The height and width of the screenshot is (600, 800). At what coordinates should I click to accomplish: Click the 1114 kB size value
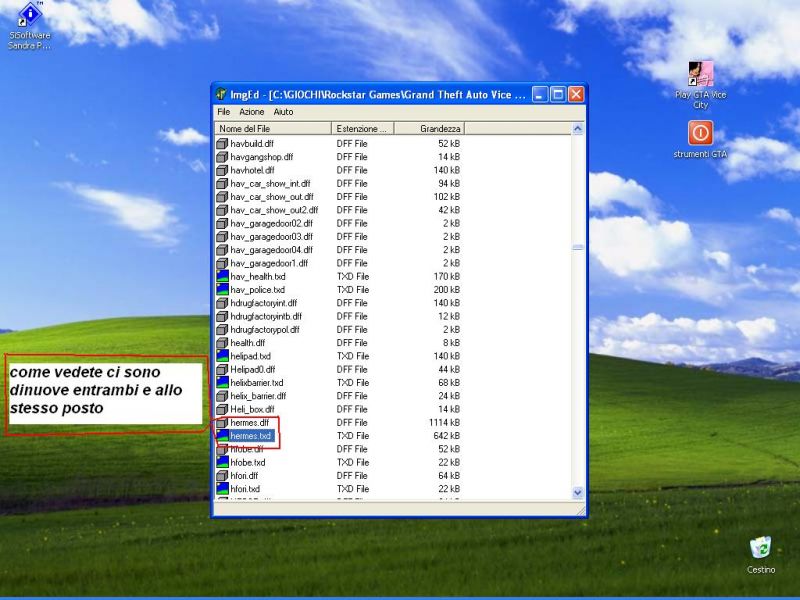coord(444,422)
